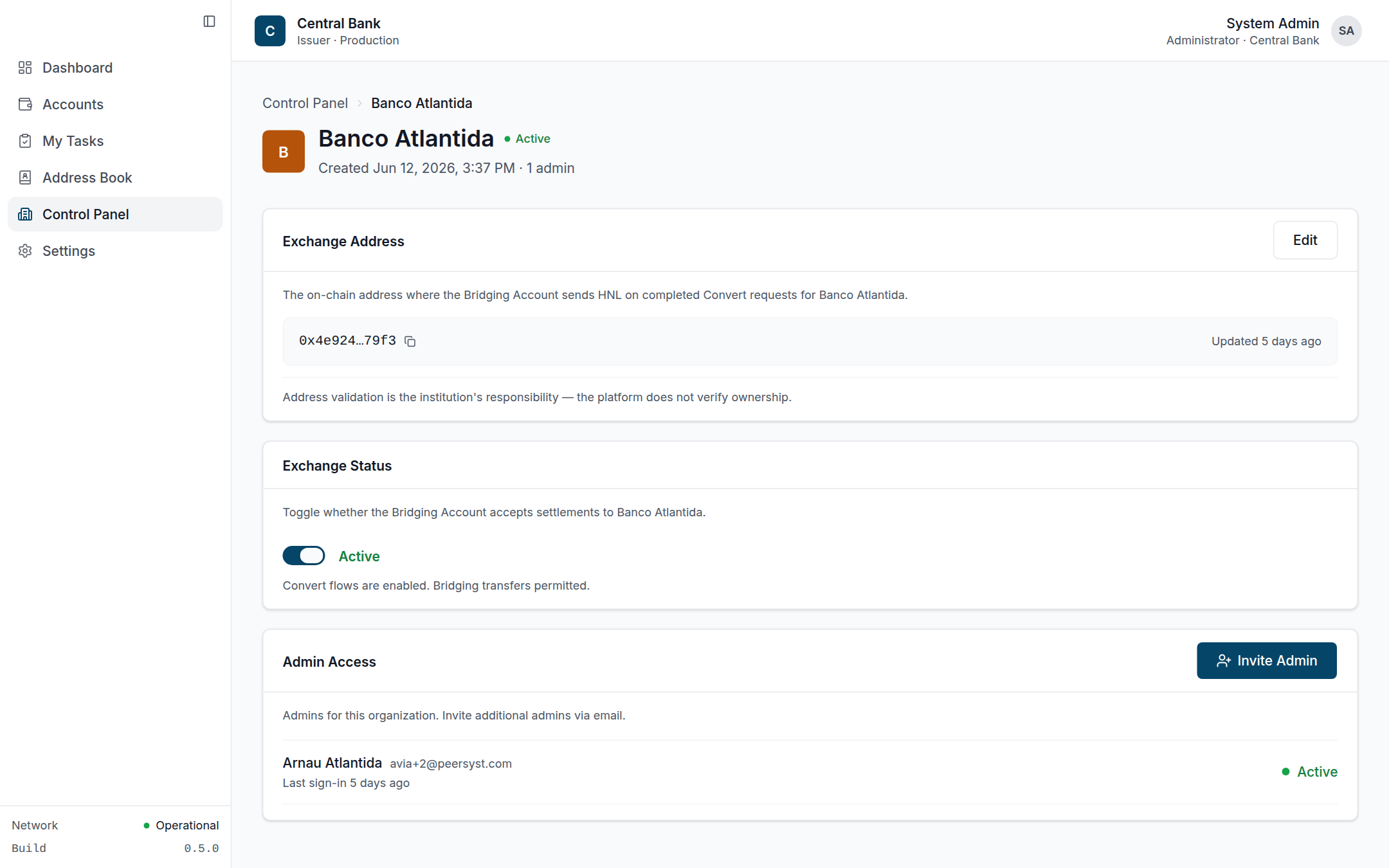Click the Operational network status
Viewport: 1389px width, 868px height.
[181, 826]
